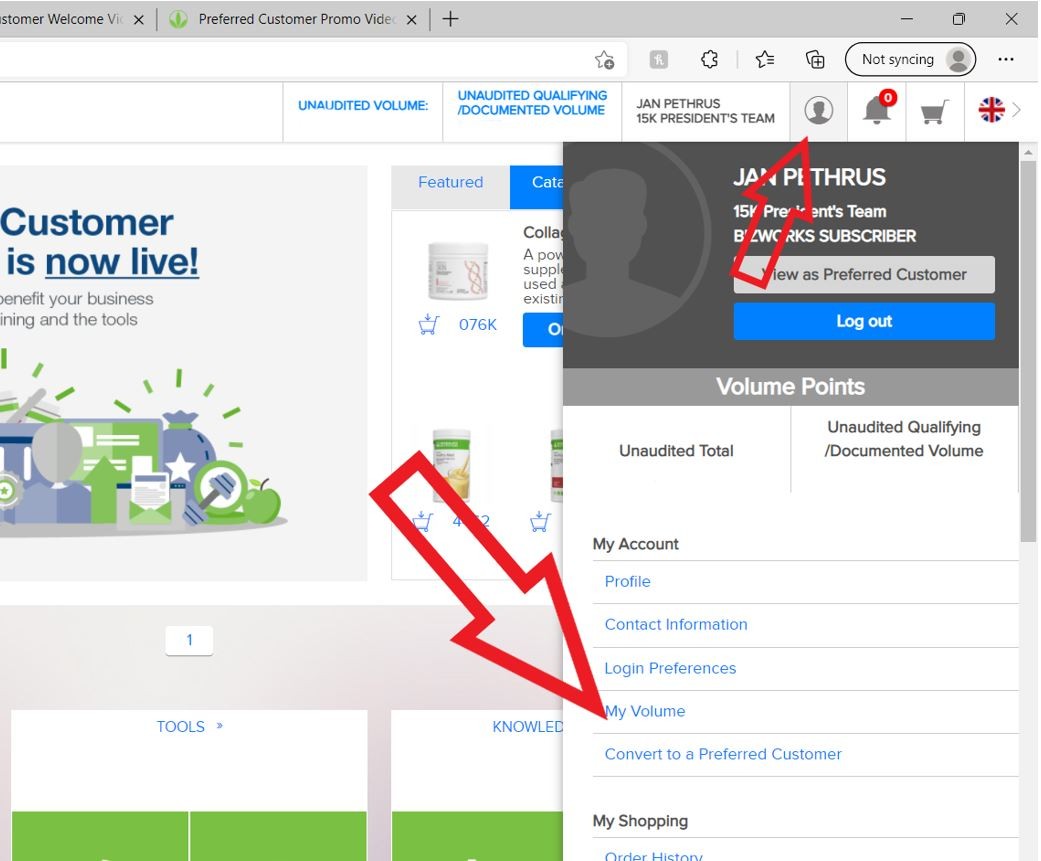Open the shopping cart icon in header

[934, 112]
